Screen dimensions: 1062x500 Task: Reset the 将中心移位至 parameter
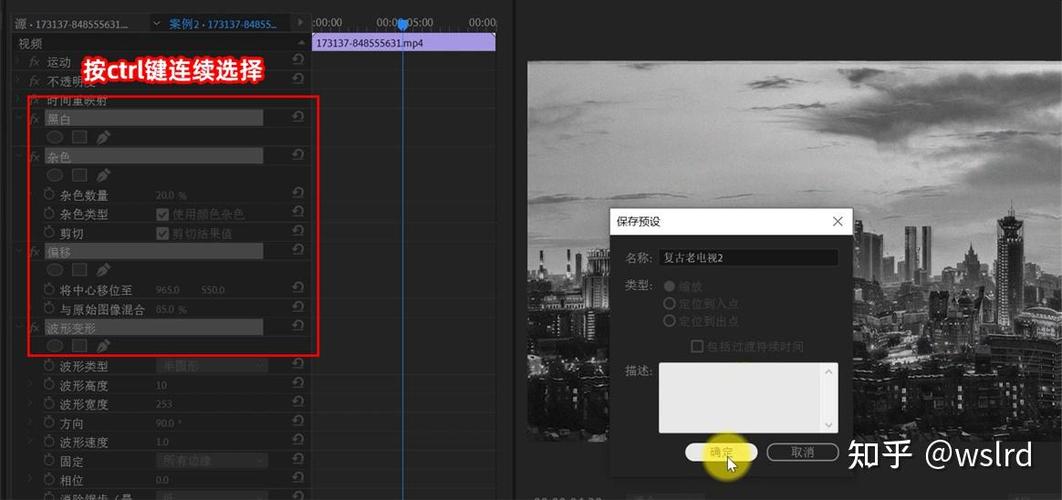tap(298, 289)
